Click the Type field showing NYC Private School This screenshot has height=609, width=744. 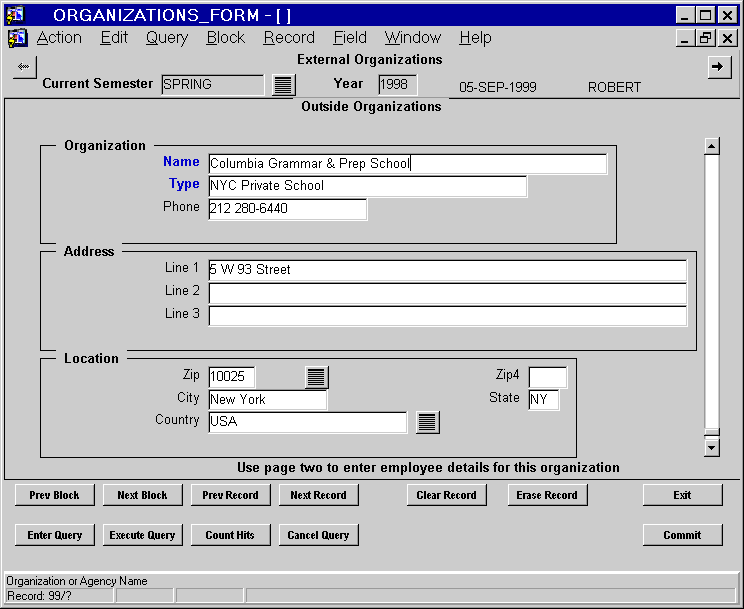click(368, 186)
